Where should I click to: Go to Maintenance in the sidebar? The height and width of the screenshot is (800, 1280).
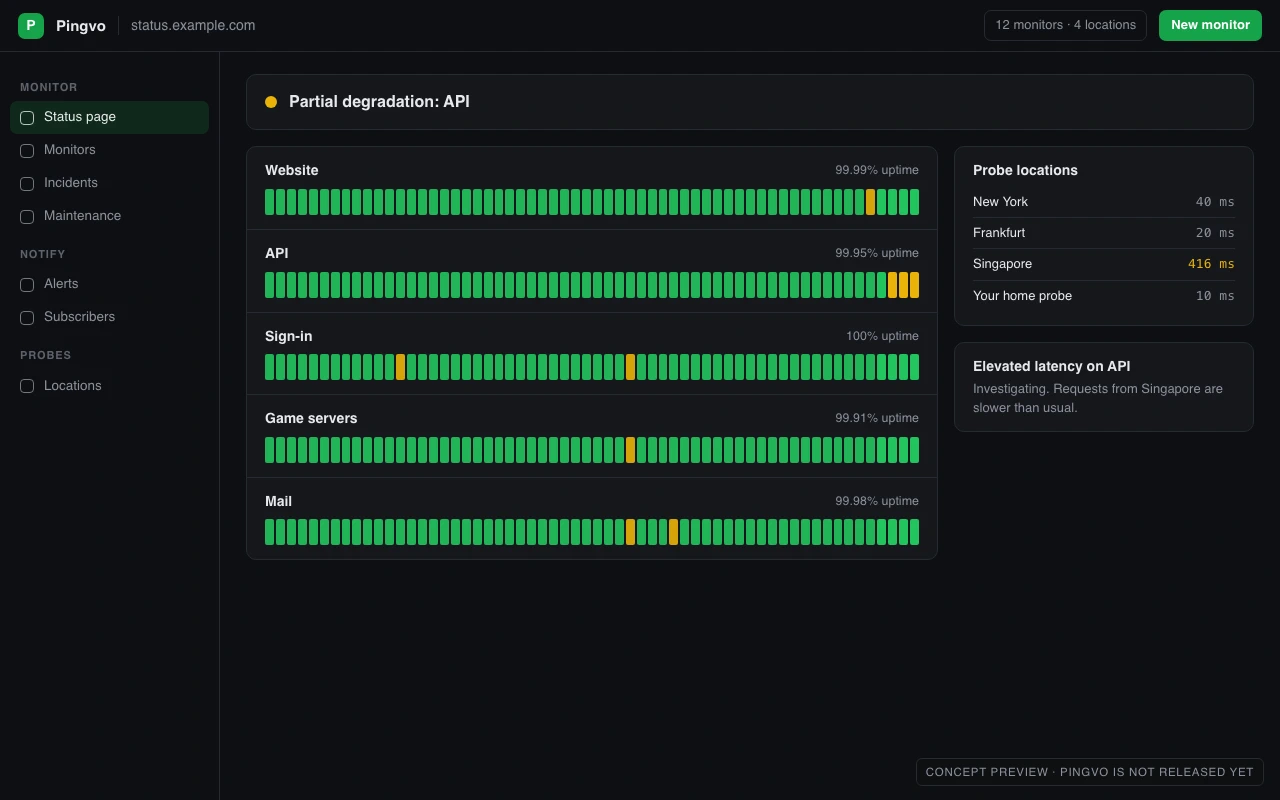pyautogui.click(x=109, y=216)
